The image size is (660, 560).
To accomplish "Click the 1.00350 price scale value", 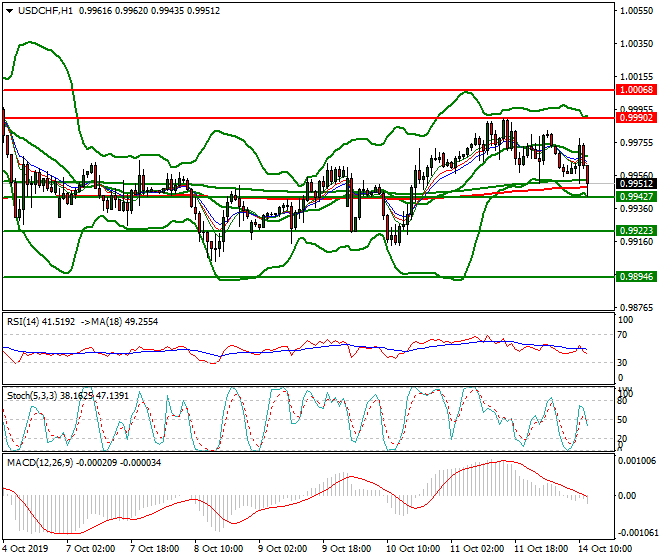I will coord(636,44).
